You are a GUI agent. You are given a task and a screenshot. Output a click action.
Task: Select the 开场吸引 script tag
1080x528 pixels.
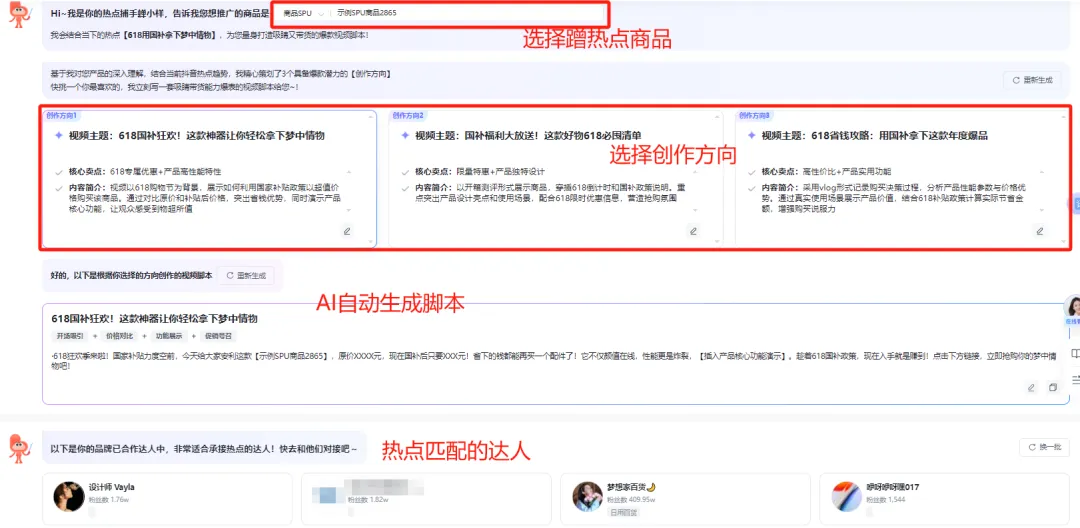(71, 336)
